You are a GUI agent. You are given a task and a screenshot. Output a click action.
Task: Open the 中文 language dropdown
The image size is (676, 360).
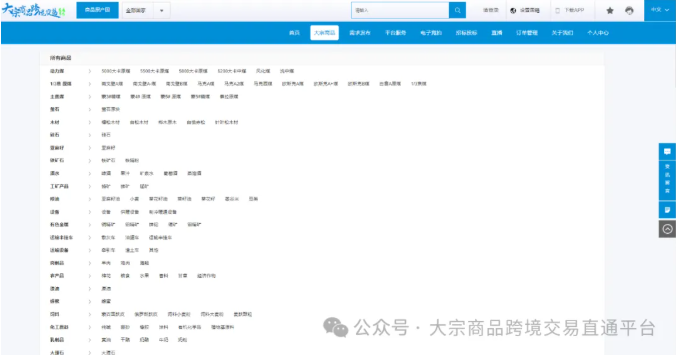click(660, 10)
